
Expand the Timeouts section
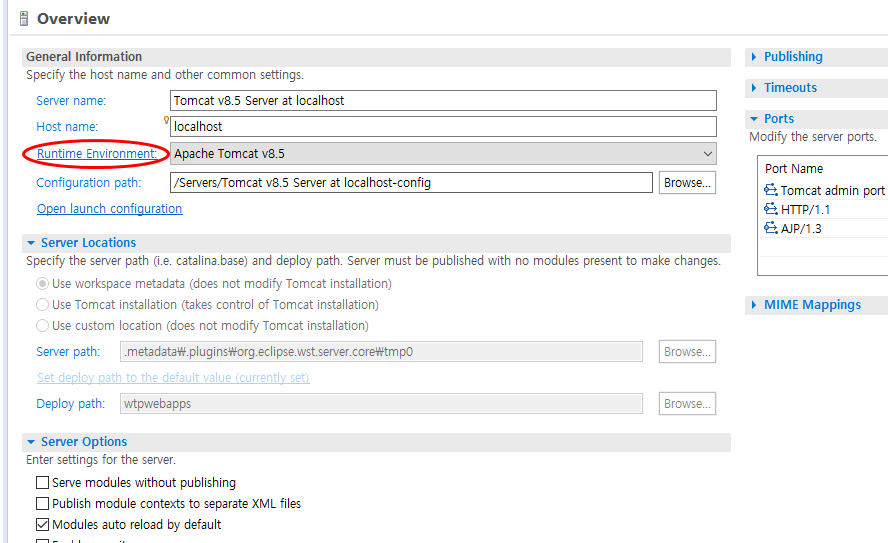[754, 88]
